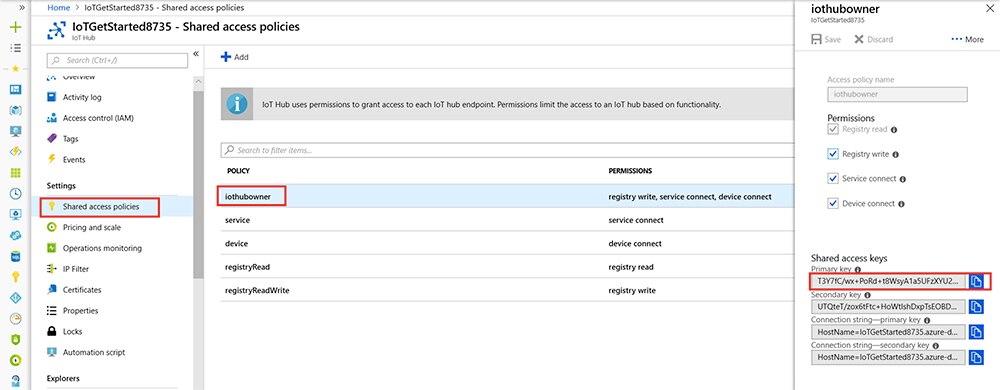Screen dimensions: 1000x390
Task: Open Certificates menu item
Action: pos(74,290)
